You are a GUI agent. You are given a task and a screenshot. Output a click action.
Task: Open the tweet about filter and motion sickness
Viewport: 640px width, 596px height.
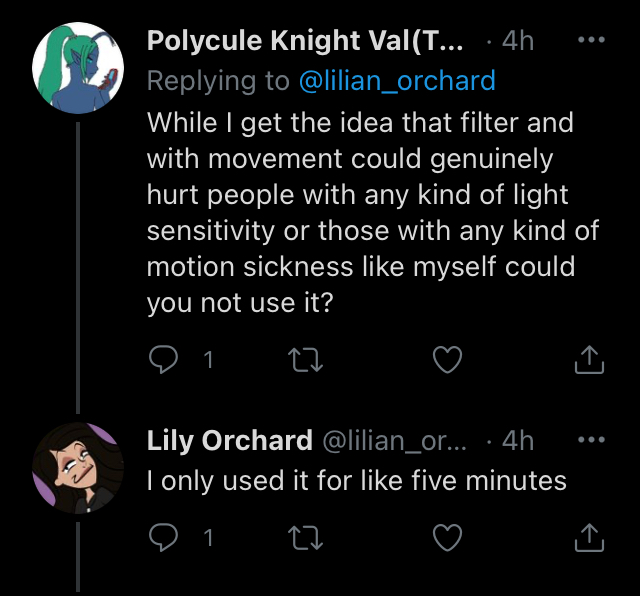[x=373, y=213]
